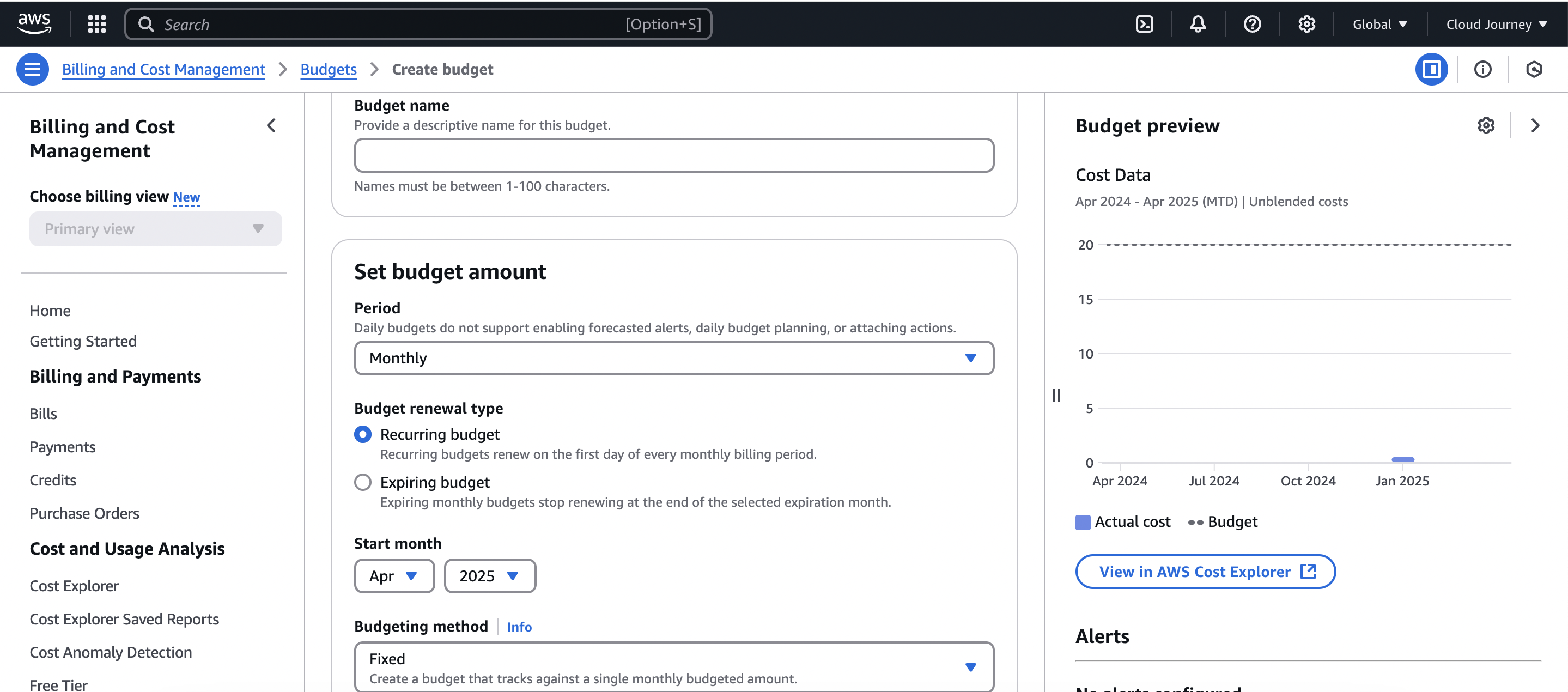The width and height of the screenshot is (1568, 692).
Task: Select the Expiring budget radio option
Action: pyautogui.click(x=363, y=482)
